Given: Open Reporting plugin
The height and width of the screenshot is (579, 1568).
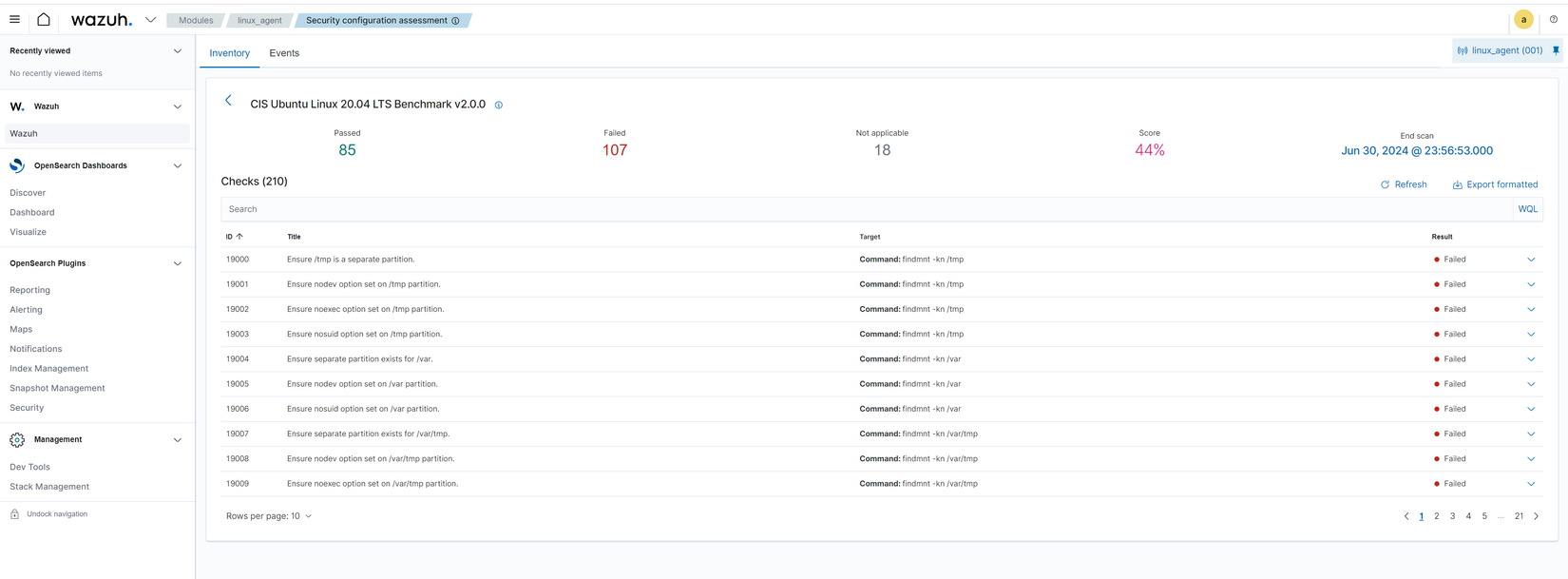Looking at the screenshot, I should tap(30, 290).
